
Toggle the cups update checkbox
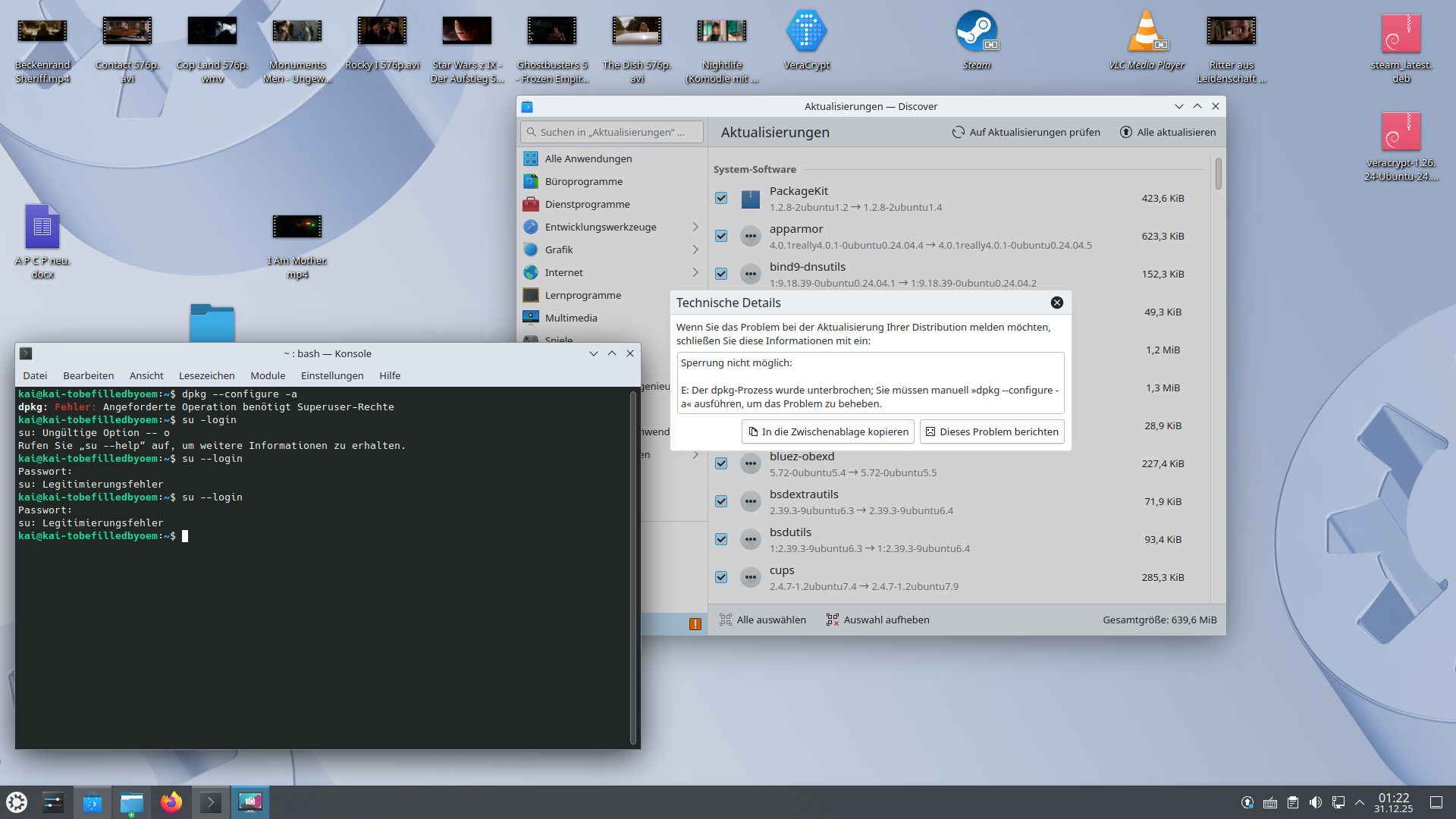[721, 577]
